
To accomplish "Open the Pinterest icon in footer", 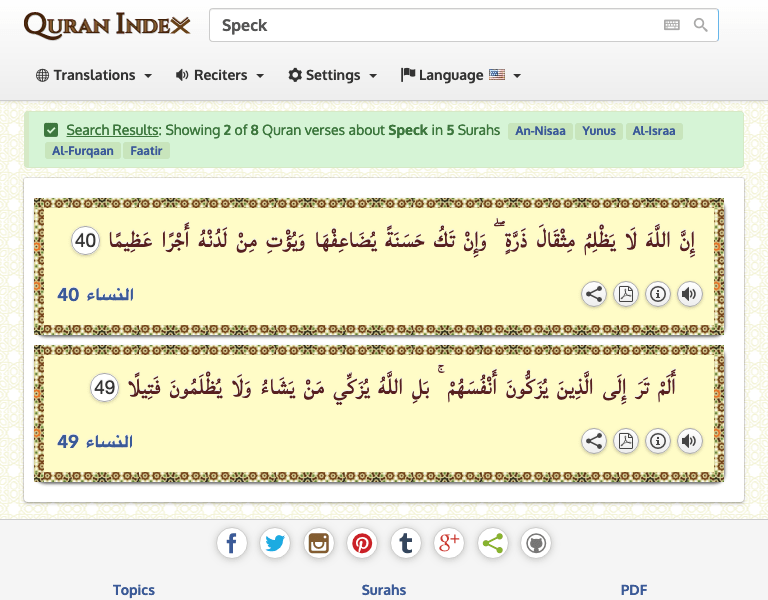I will (362, 543).
